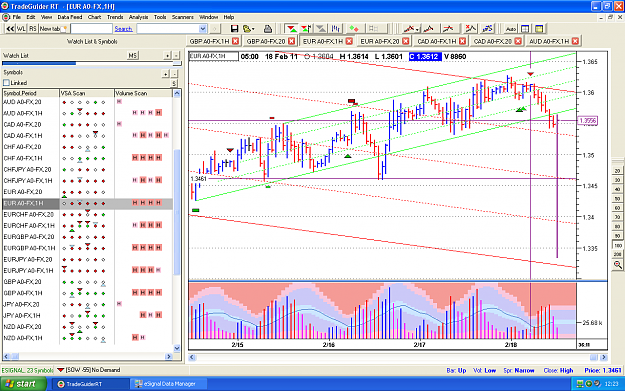Open the Scanners menu
625x391 pixels.
coord(183,17)
